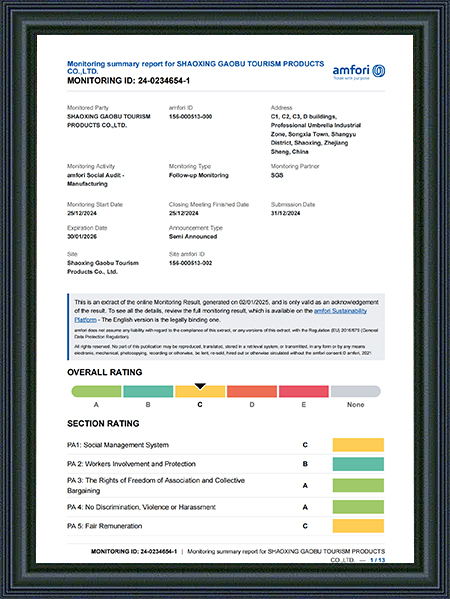Screen dimensions: 450x599
Task: Select the green A overall rating segment
Action: click(x=96, y=391)
